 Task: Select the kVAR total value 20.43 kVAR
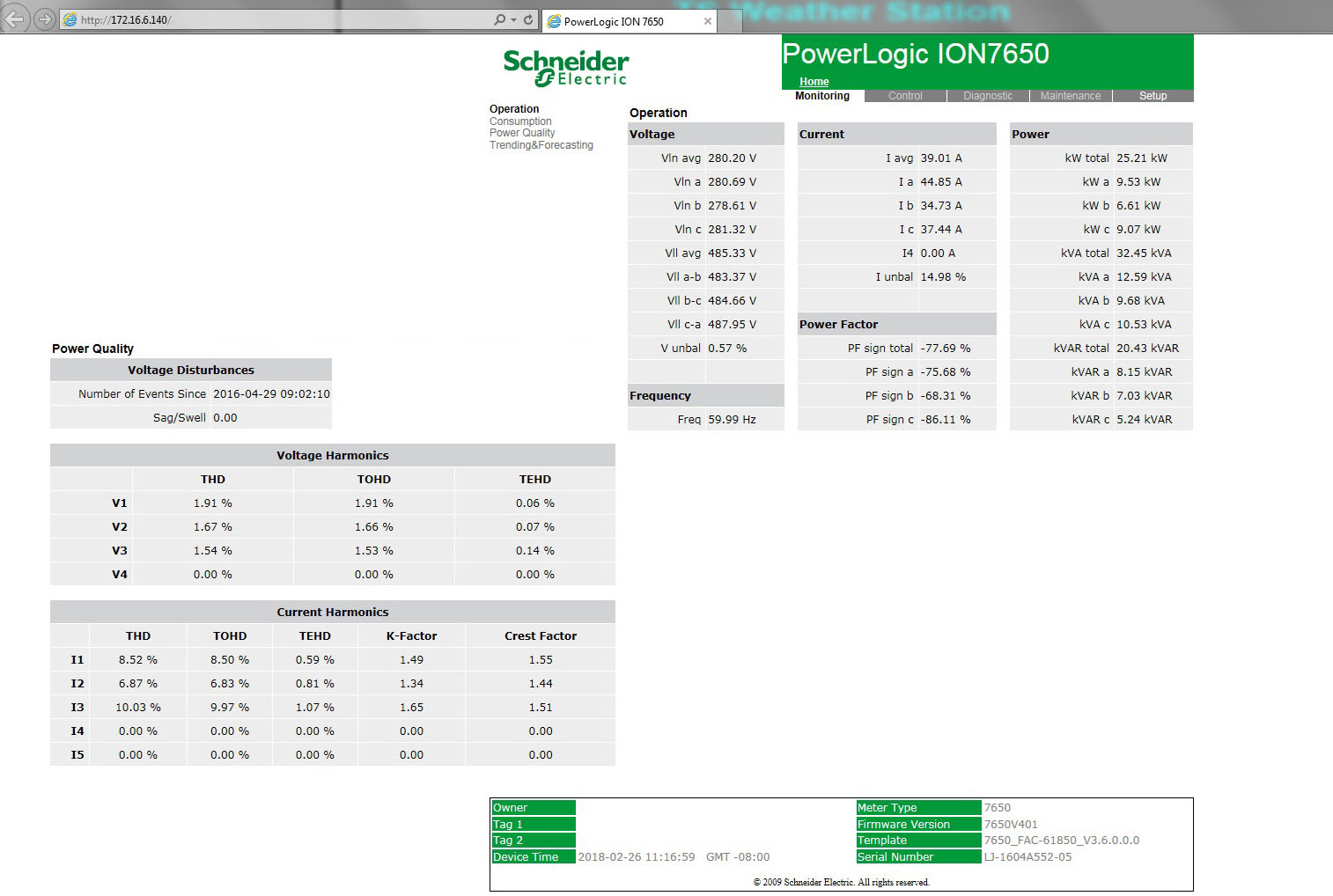(x=1147, y=349)
